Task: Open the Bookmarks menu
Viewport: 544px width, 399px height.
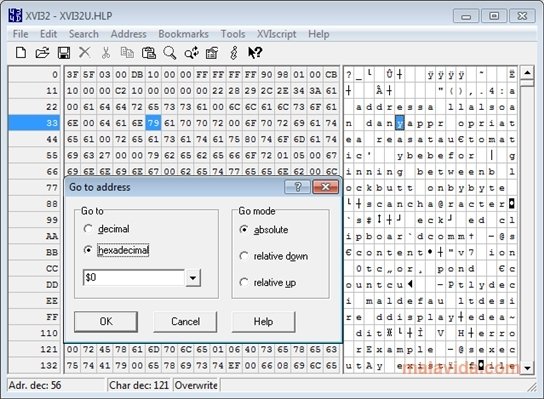Action: tap(183, 34)
